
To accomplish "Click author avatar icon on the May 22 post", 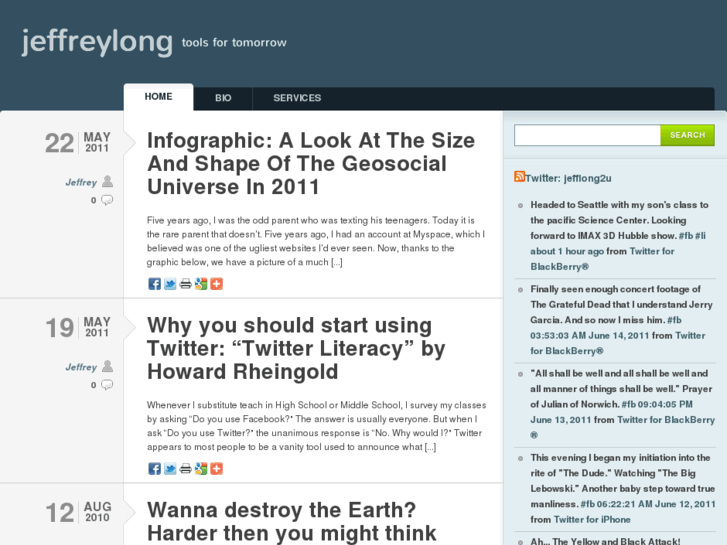I will (108, 181).
